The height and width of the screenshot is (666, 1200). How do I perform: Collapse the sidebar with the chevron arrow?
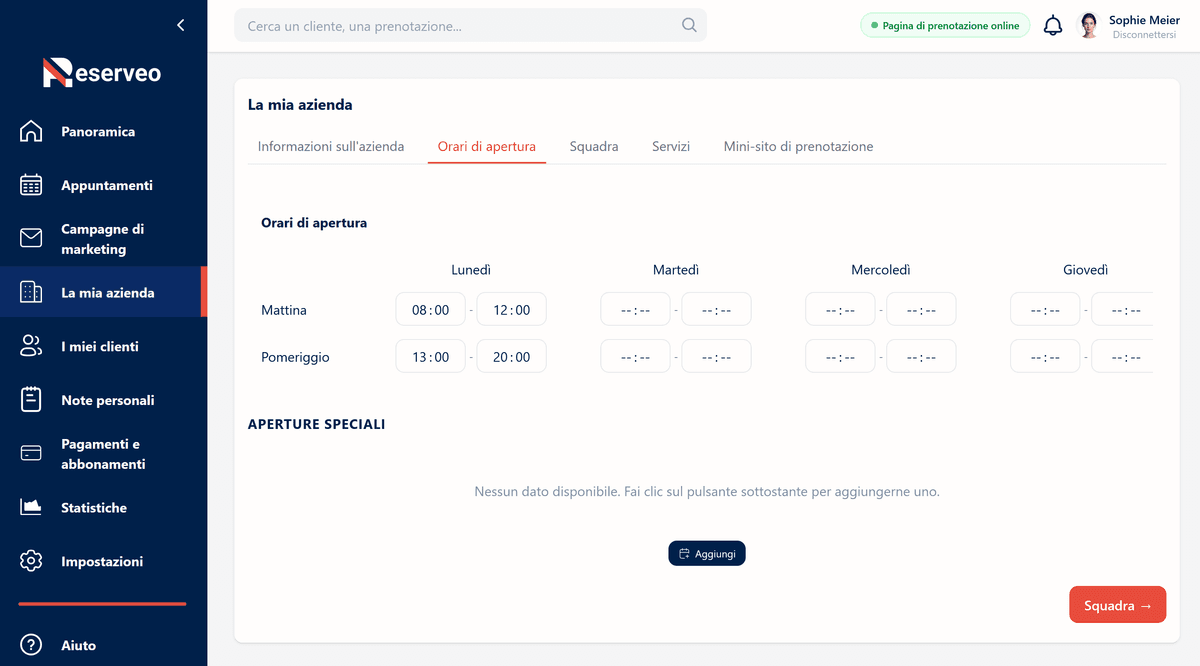180,25
